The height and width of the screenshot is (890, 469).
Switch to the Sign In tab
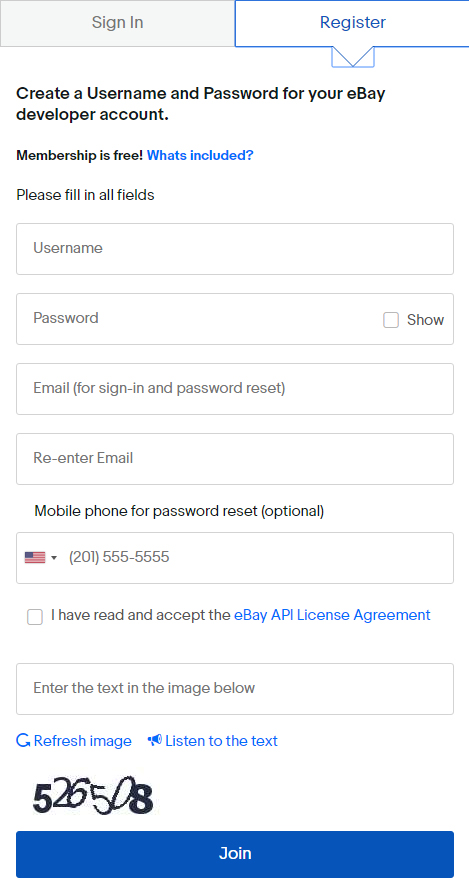(118, 23)
